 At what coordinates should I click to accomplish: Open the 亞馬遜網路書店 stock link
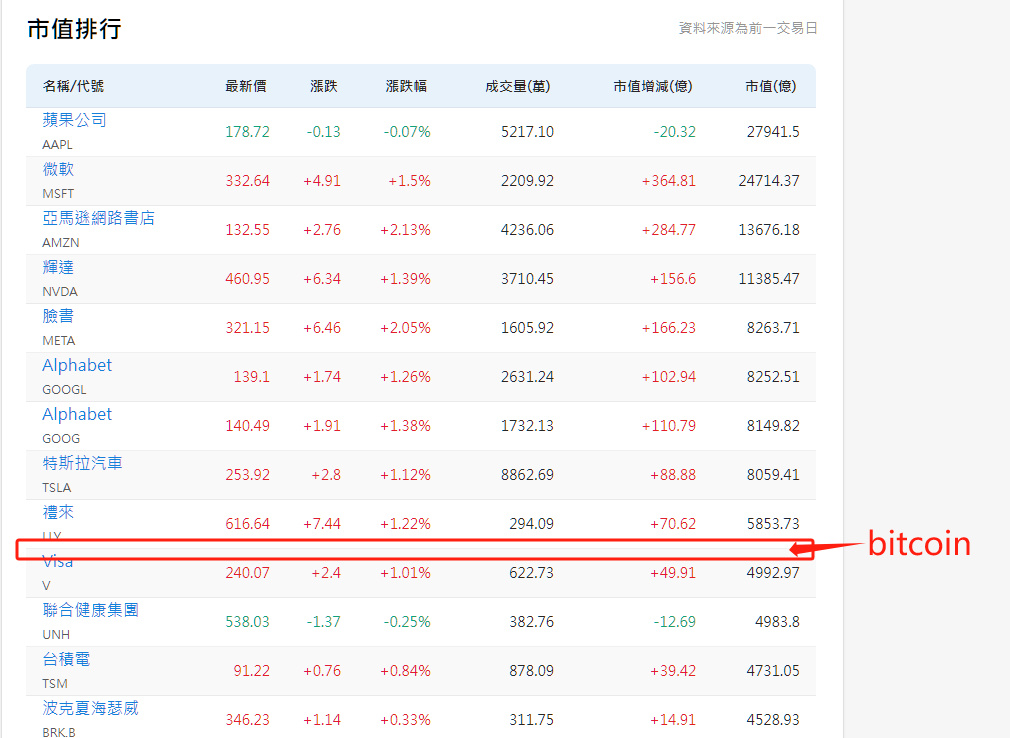tap(99, 218)
